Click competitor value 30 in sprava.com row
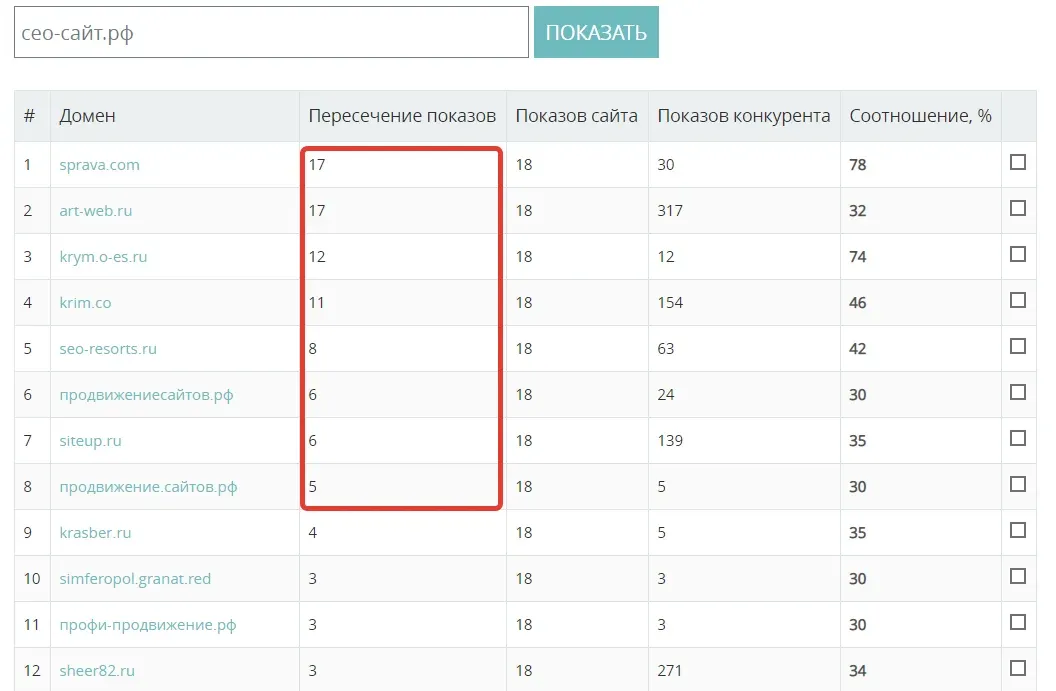 point(665,165)
